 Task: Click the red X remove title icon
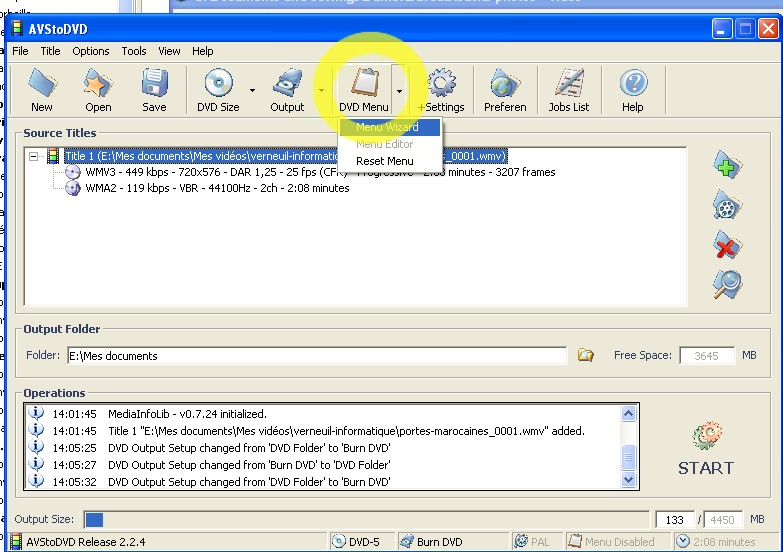(727, 245)
